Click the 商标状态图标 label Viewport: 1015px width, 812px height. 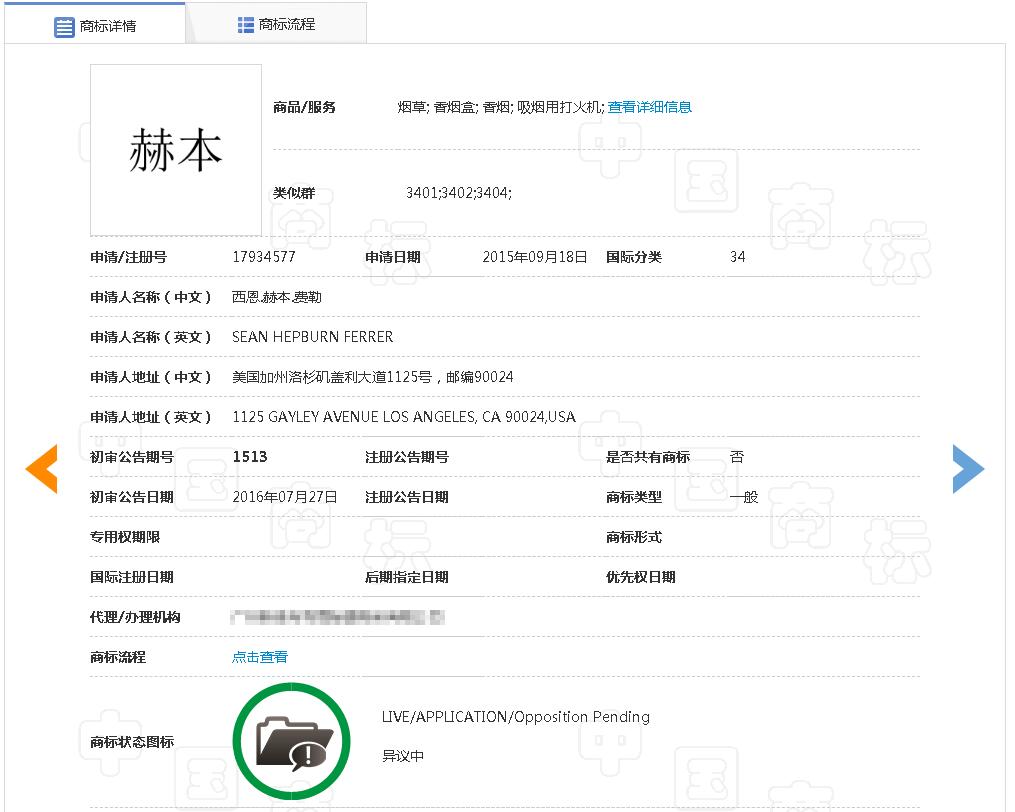tap(132, 741)
